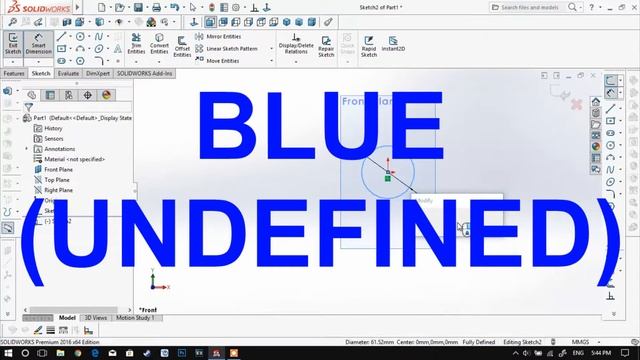Open the Trim Entities tool

(x=136, y=44)
